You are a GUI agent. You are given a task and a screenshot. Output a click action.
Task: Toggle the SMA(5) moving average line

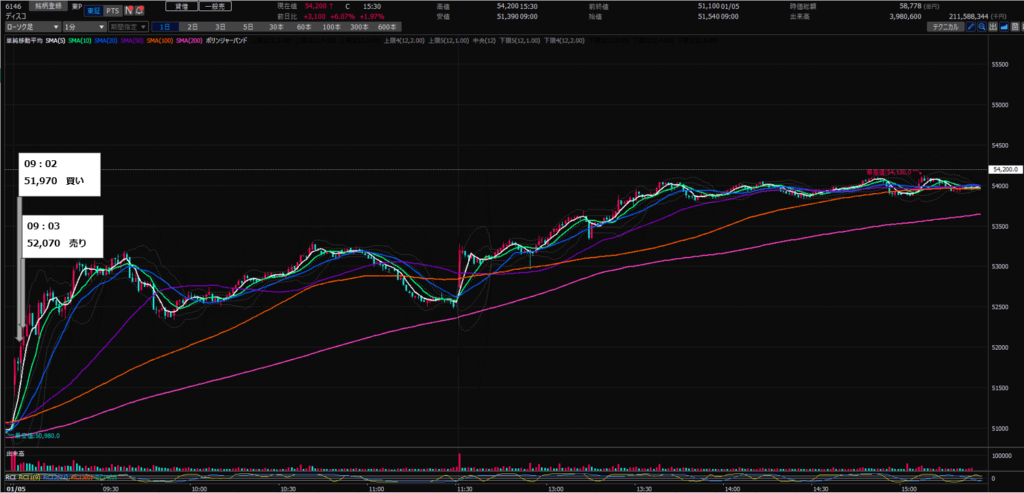coord(55,40)
